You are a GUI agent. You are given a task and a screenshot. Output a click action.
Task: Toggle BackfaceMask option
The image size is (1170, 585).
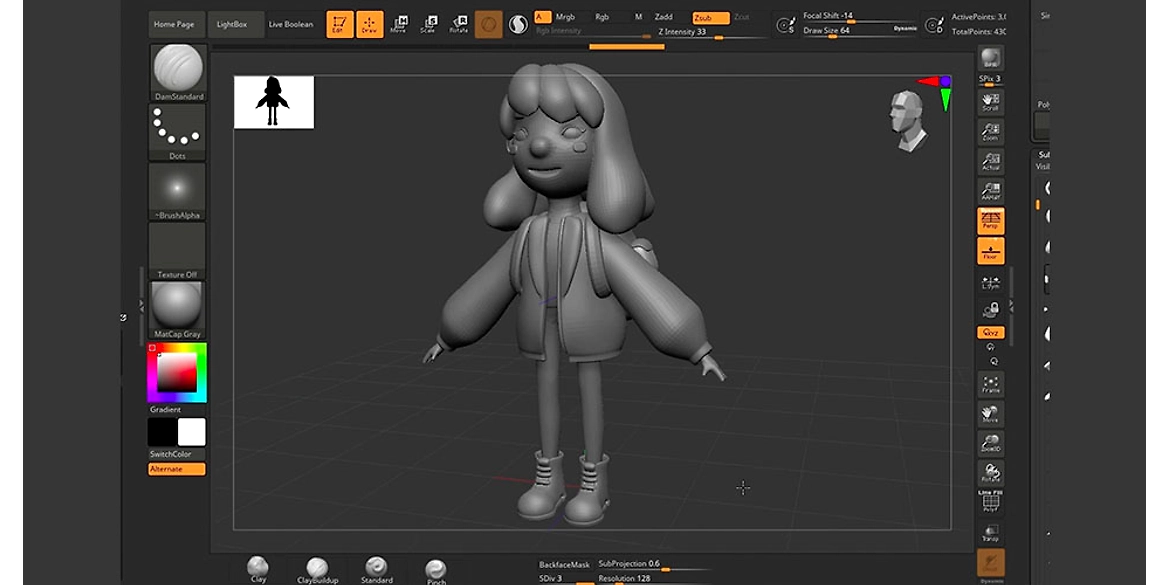(x=564, y=565)
